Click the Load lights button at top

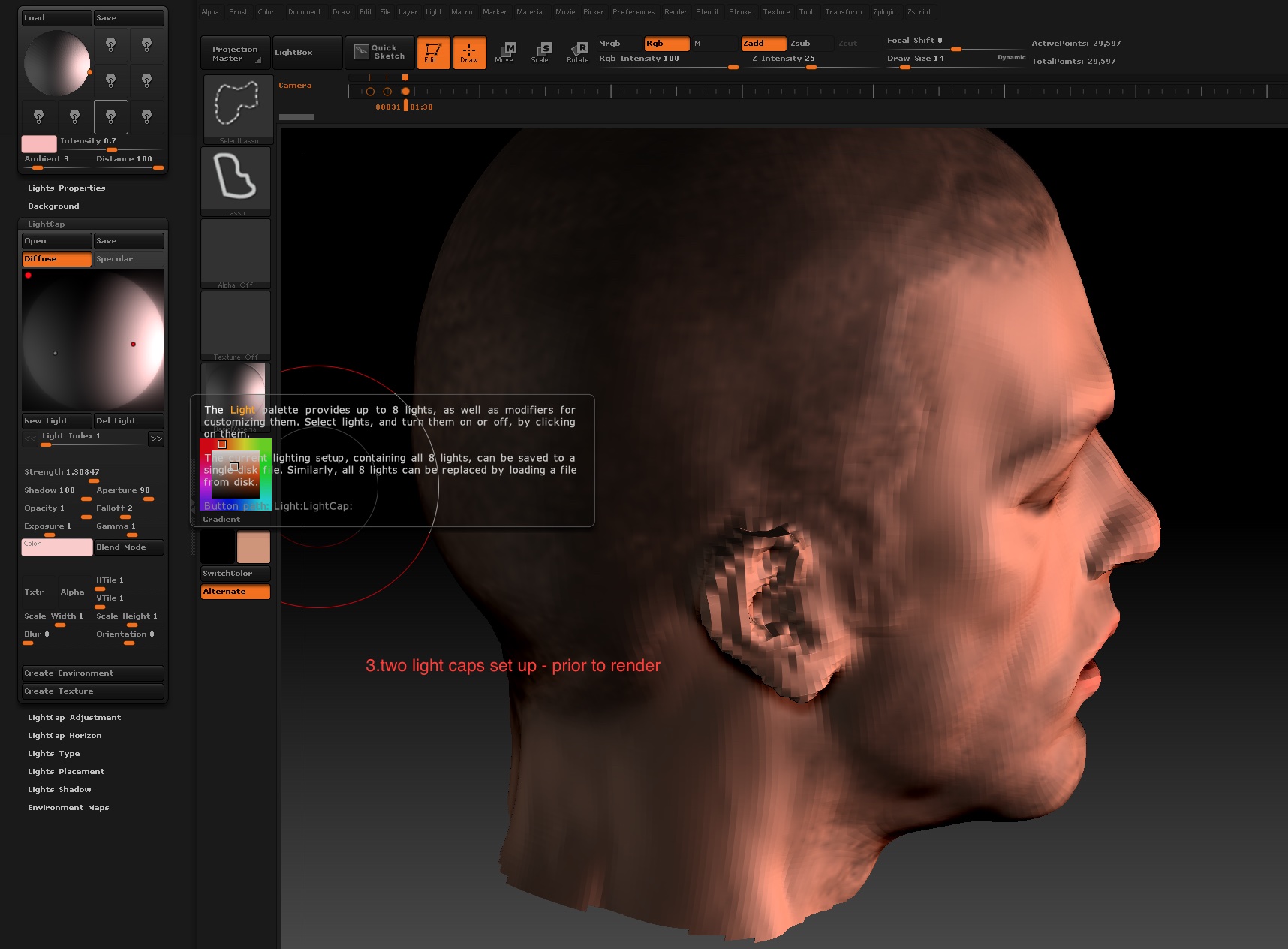click(x=57, y=18)
